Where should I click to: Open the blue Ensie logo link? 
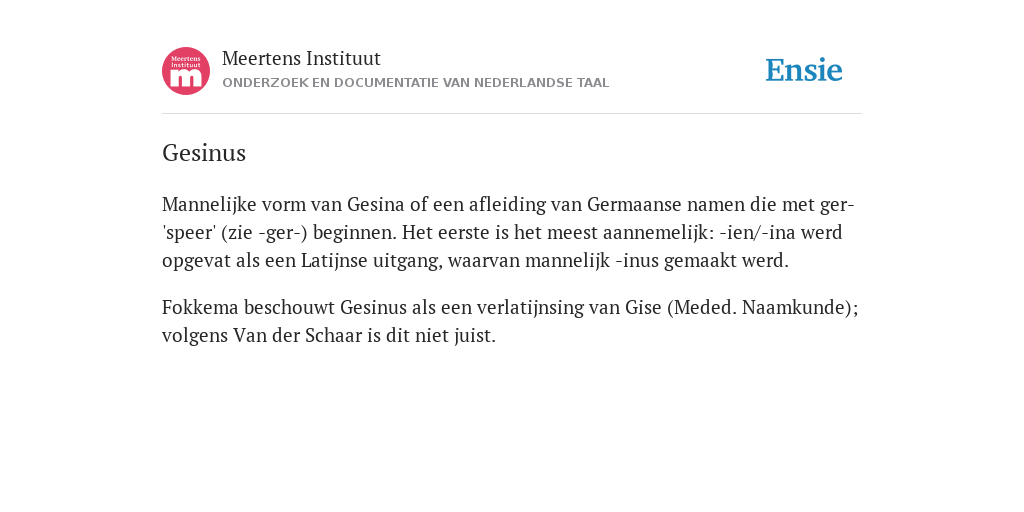point(803,70)
